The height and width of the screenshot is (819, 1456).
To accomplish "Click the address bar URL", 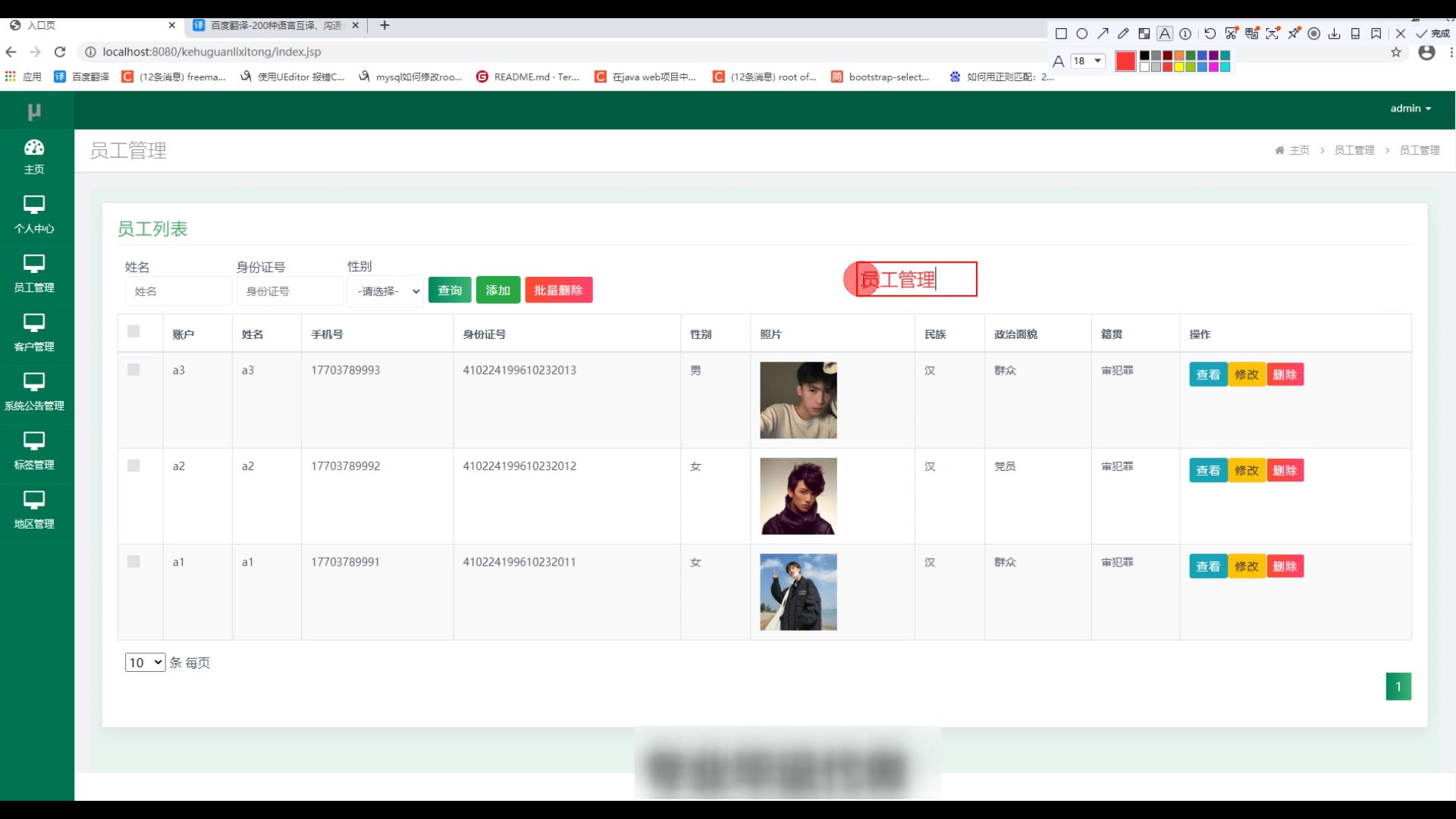I will (212, 52).
